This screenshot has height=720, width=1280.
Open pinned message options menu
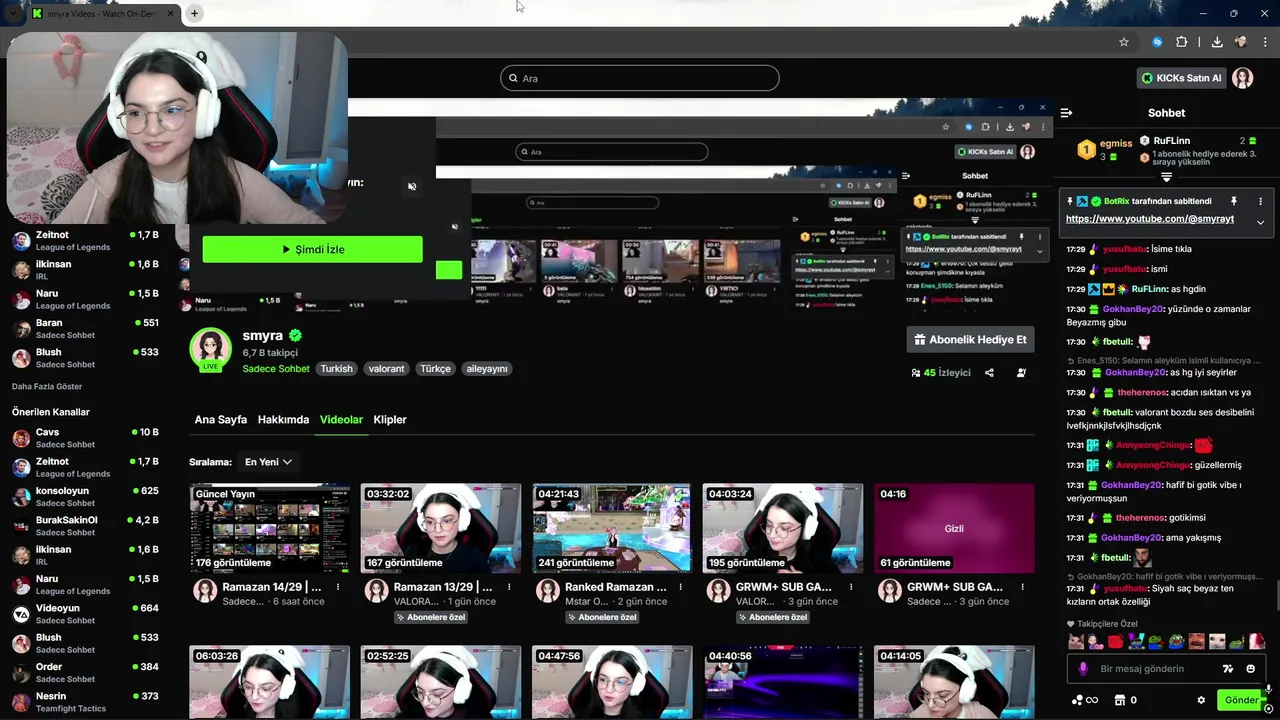tap(1260, 201)
